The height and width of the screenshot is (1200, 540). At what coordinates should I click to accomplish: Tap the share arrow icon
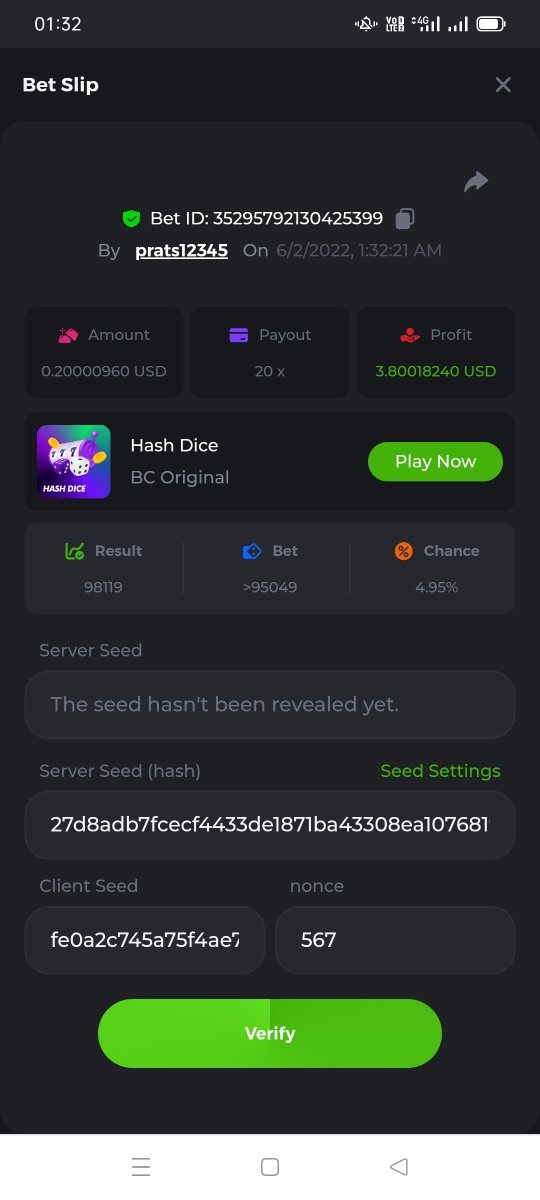(x=476, y=181)
